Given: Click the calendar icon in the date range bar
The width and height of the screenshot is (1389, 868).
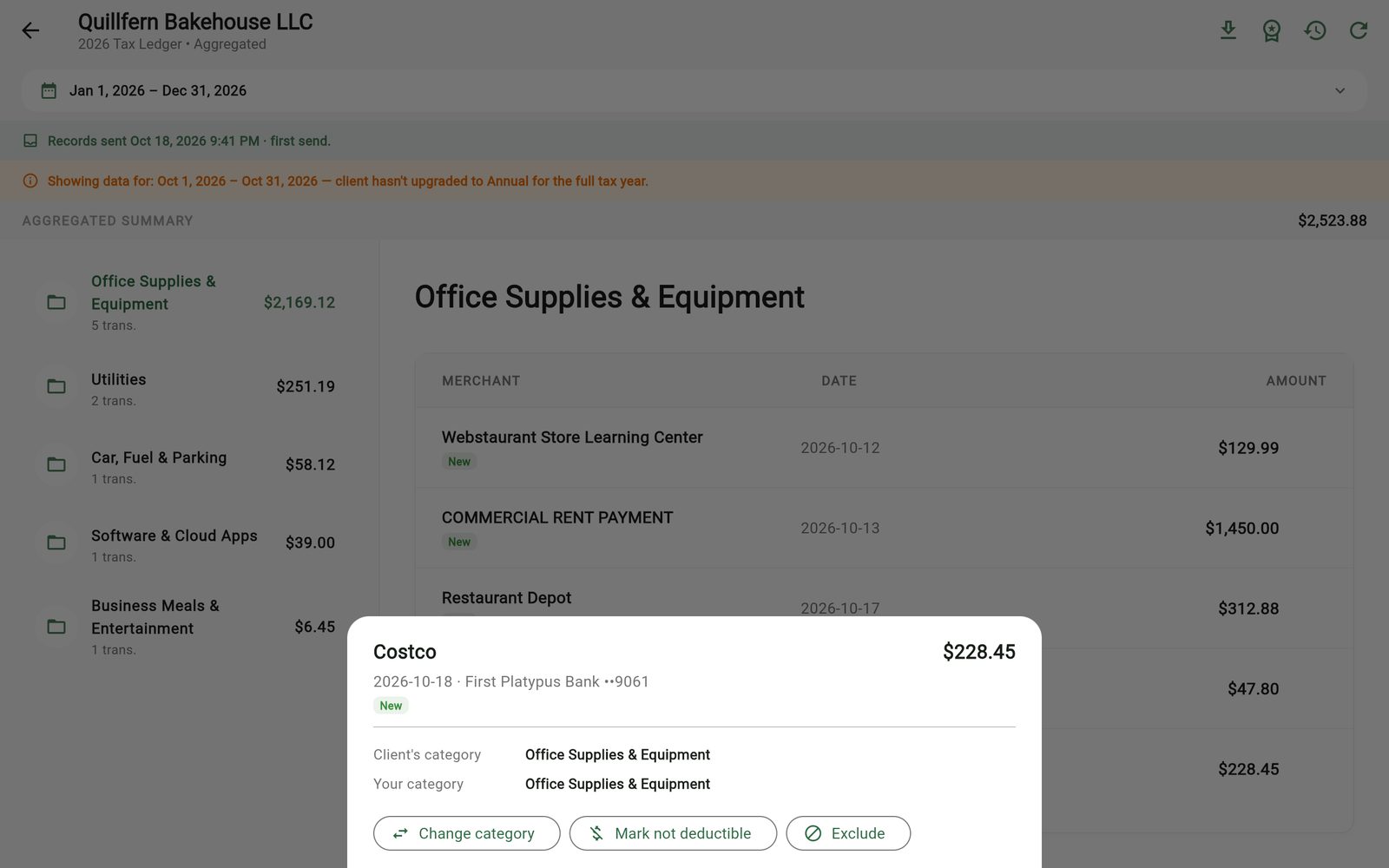Looking at the screenshot, I should 49,90.
